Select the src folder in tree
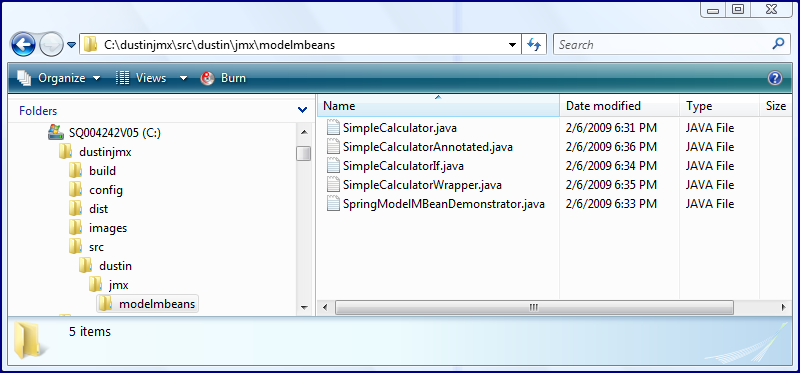Image resolution: width=800 pixels, height=373 pixels. tap(96, 247)
